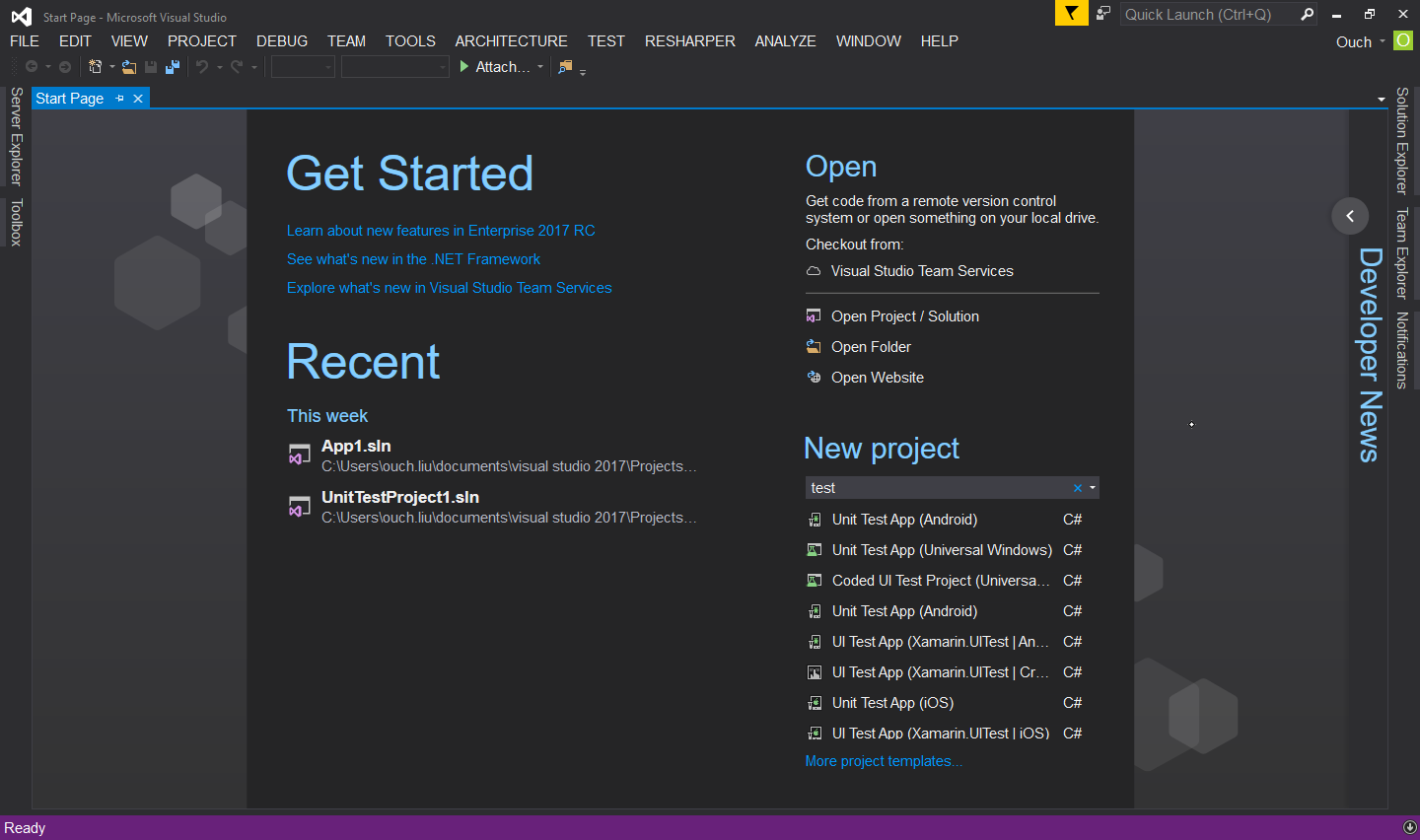Viewport: 1420px width, 840px height.
Task: Click the Visual Studio logo in title bar
Action: coord(21,16)
